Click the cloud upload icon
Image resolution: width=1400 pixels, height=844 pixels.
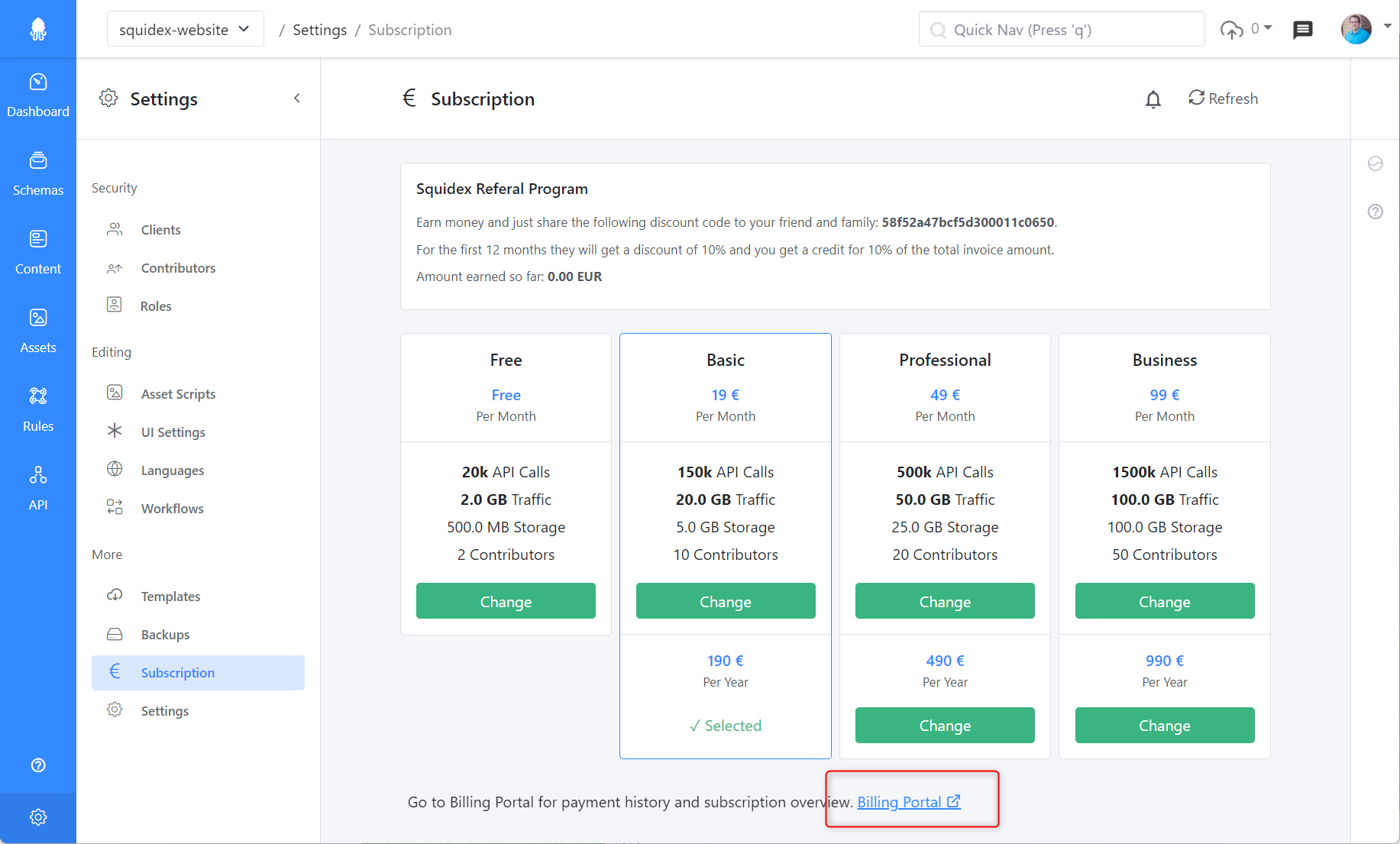1231,30
